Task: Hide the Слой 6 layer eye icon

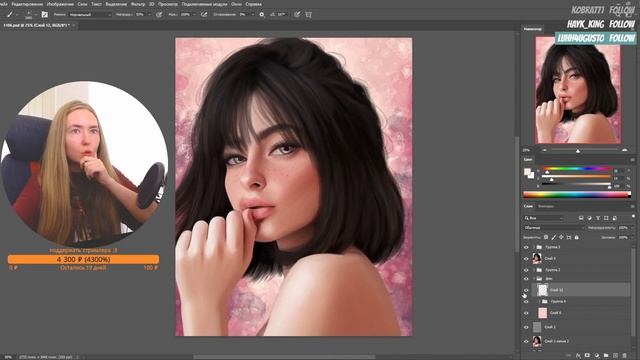Action: [526, 313]
